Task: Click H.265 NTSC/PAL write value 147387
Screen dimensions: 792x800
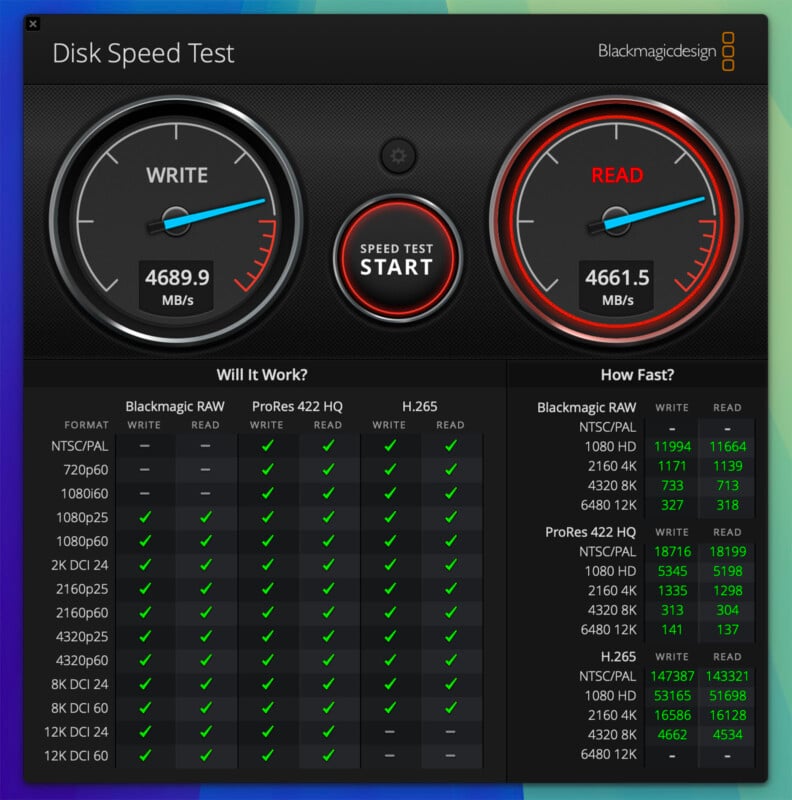Action: pos(672,677)
